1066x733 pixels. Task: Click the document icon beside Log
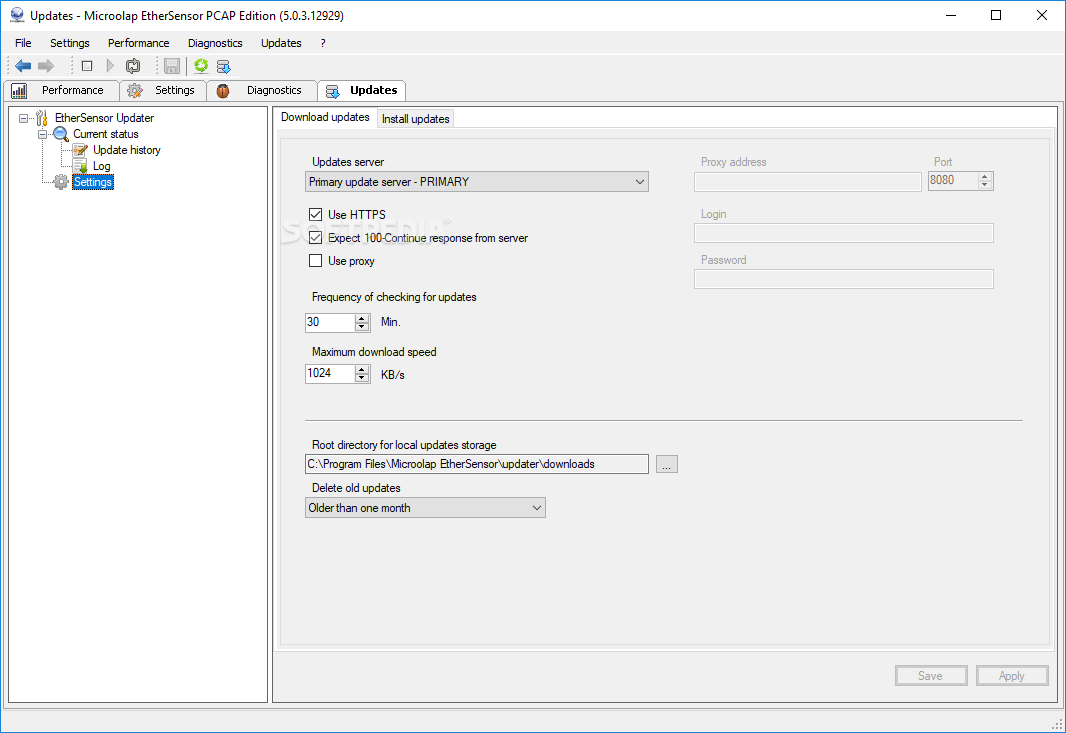[81, 166]
